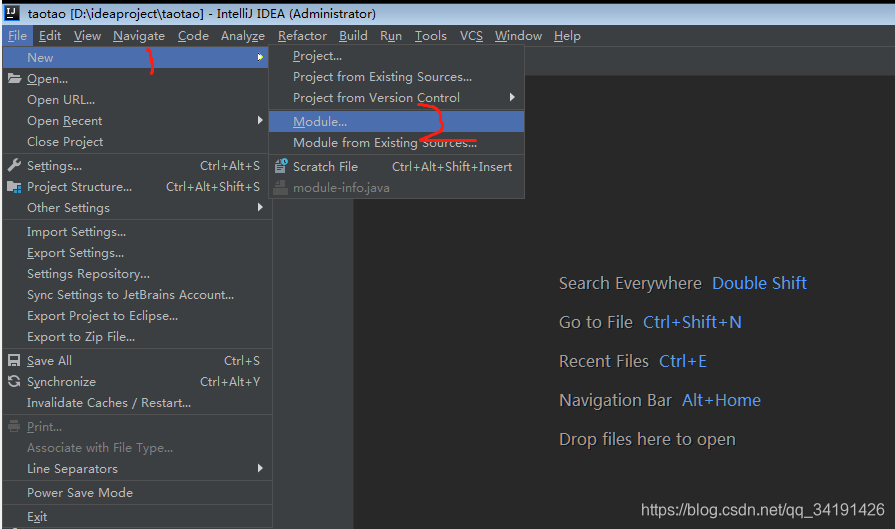Viewport: 895px width, 529px height.
Task: Choose Save All
Action: pyautogui.click(x=135, y=361)
